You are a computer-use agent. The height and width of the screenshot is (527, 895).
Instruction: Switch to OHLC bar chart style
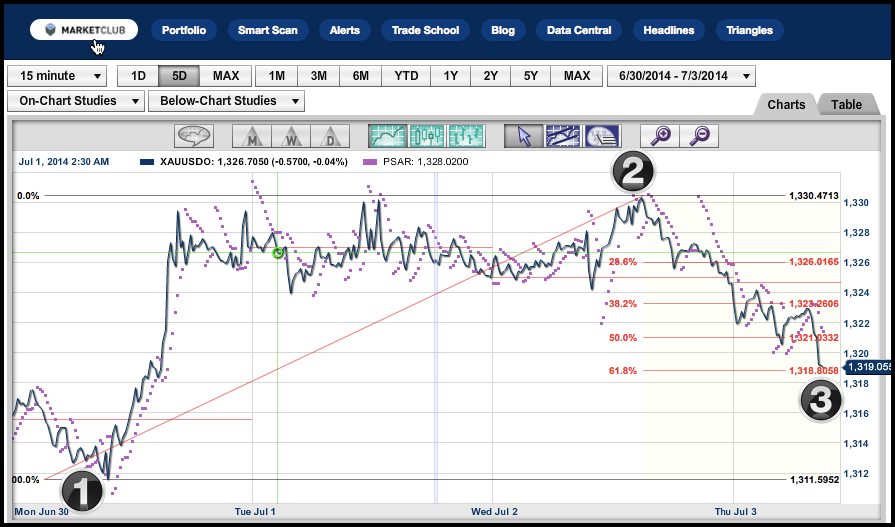466,136
